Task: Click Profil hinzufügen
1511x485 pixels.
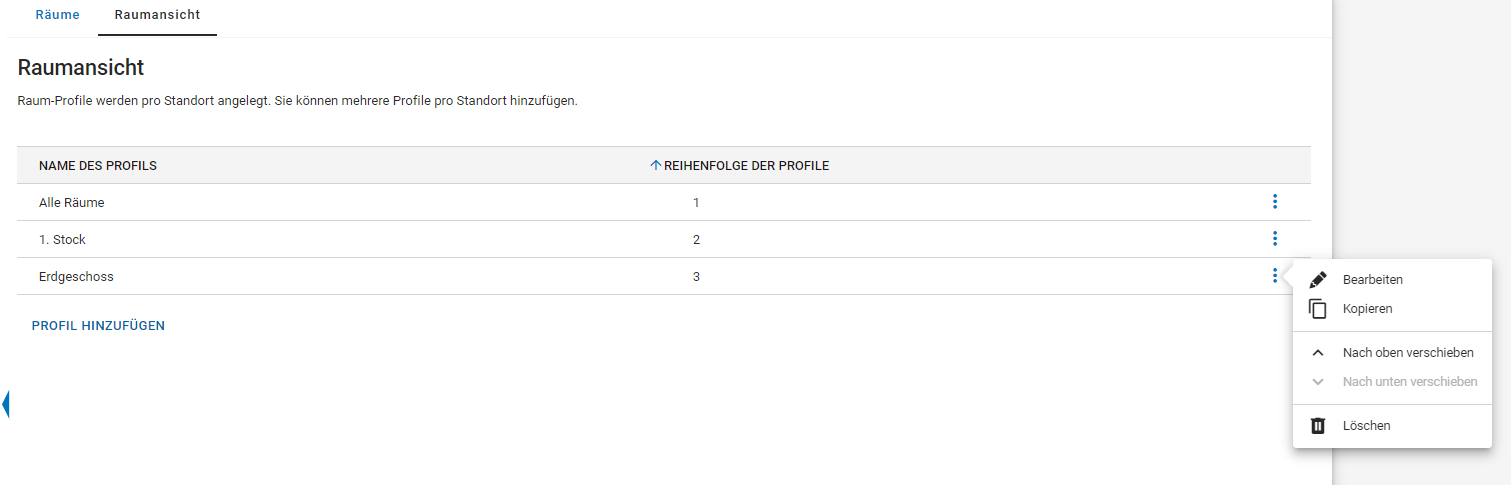Action: pyautogui.click(x=98, y=326)
